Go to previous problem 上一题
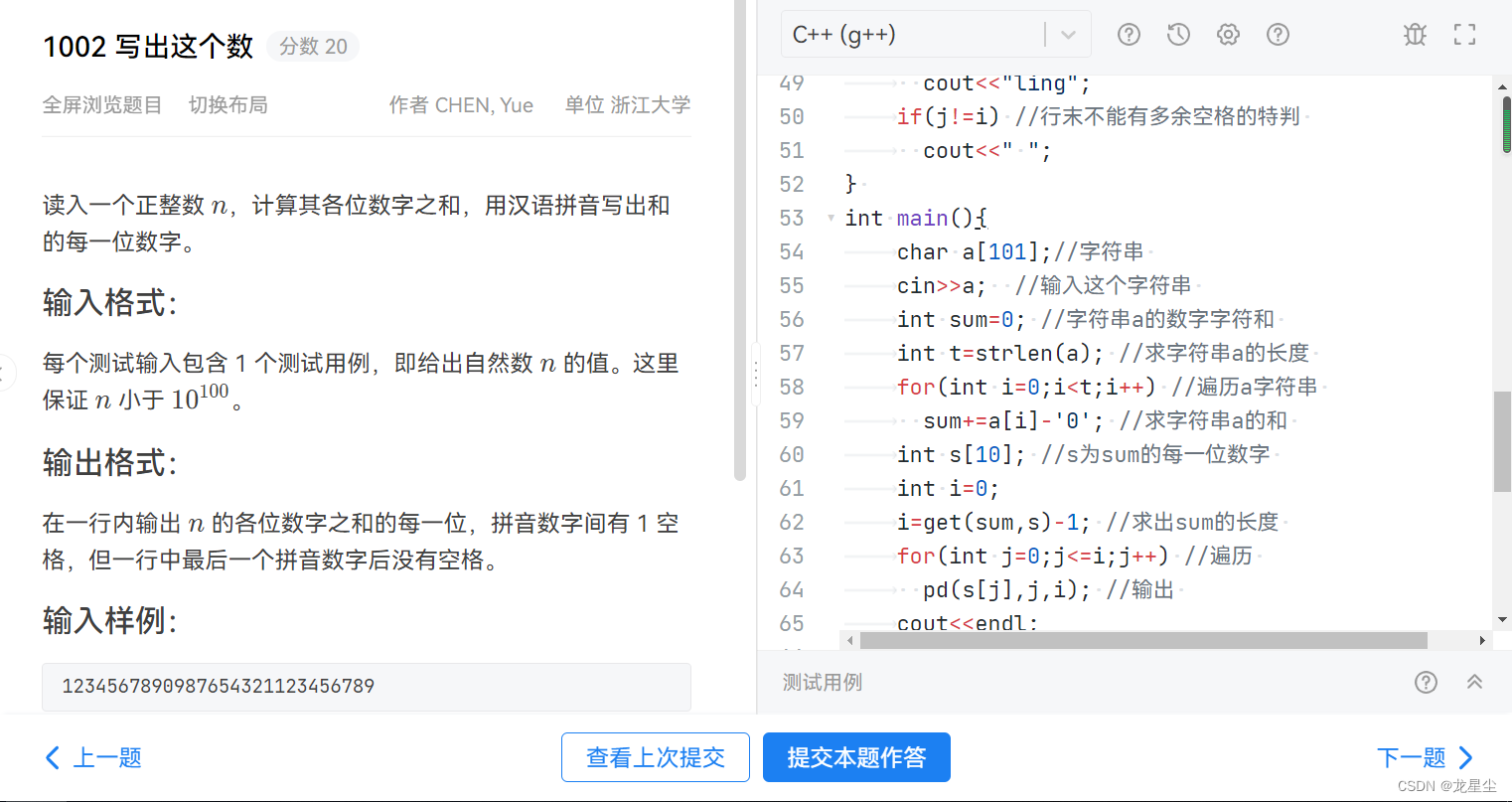Screen dimensions: 1512x802 tap(93, 757)
